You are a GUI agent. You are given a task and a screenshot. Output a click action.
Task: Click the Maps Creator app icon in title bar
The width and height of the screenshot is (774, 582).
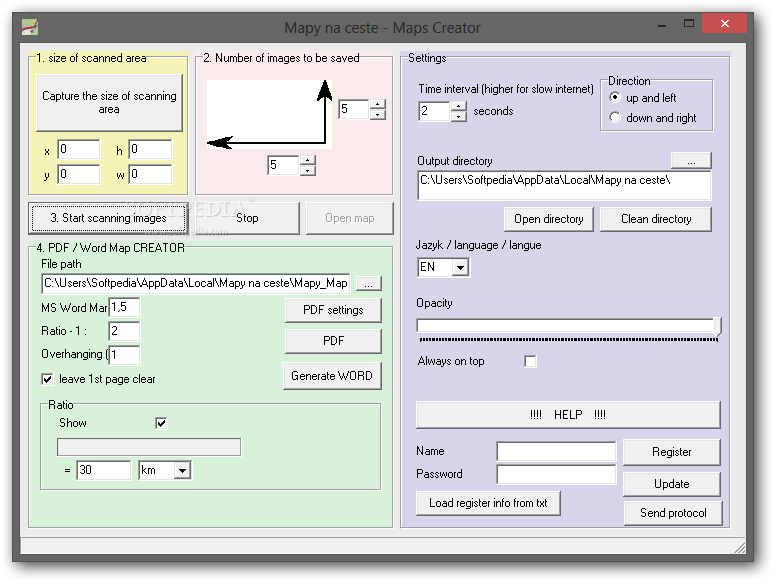coord(30,27)
